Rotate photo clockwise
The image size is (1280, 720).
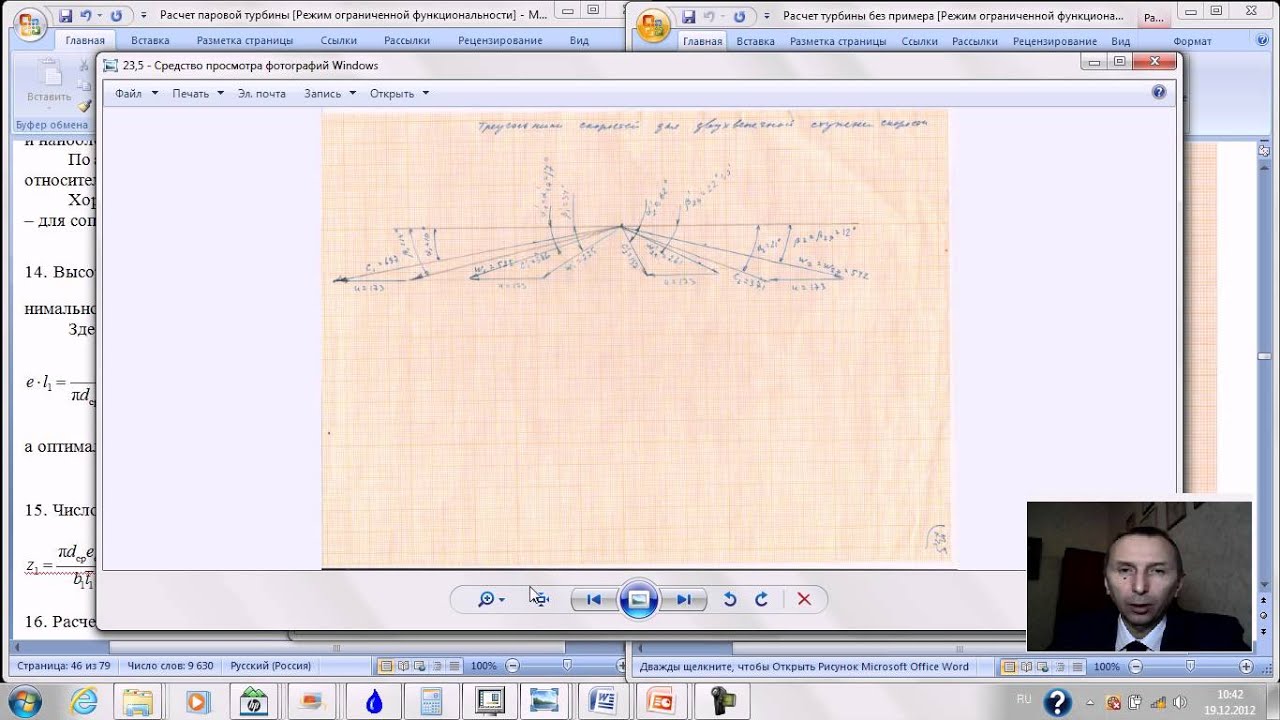pos(761,599)
